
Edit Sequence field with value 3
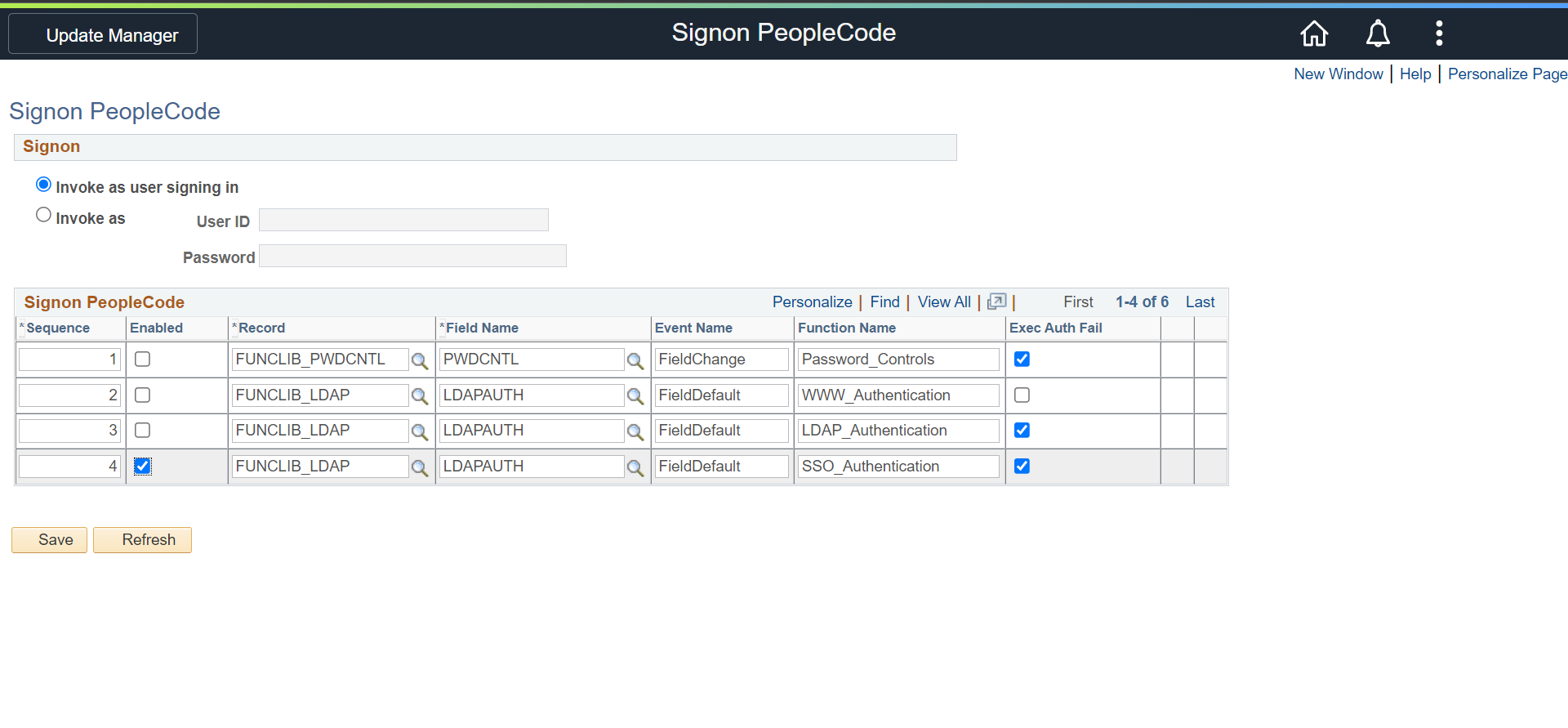tap(70, 431)
